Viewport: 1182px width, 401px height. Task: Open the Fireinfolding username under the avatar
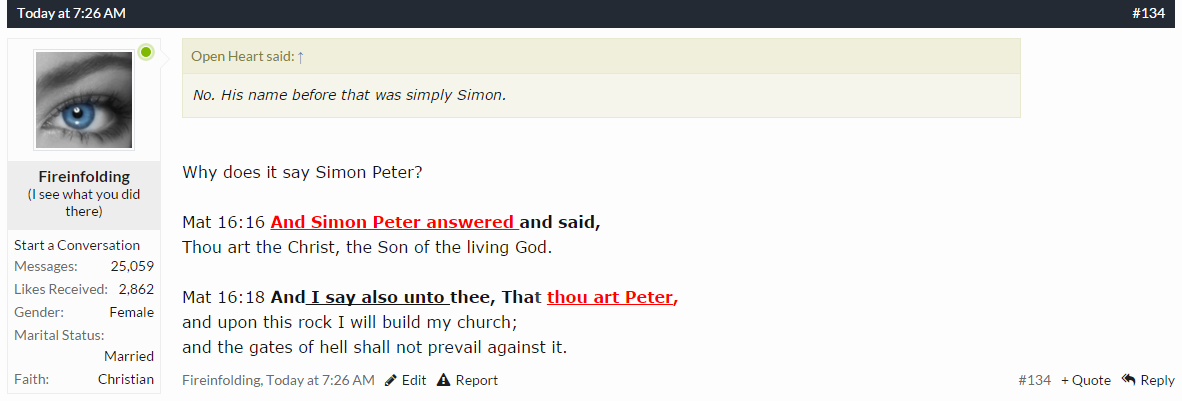tap(84, 177)
